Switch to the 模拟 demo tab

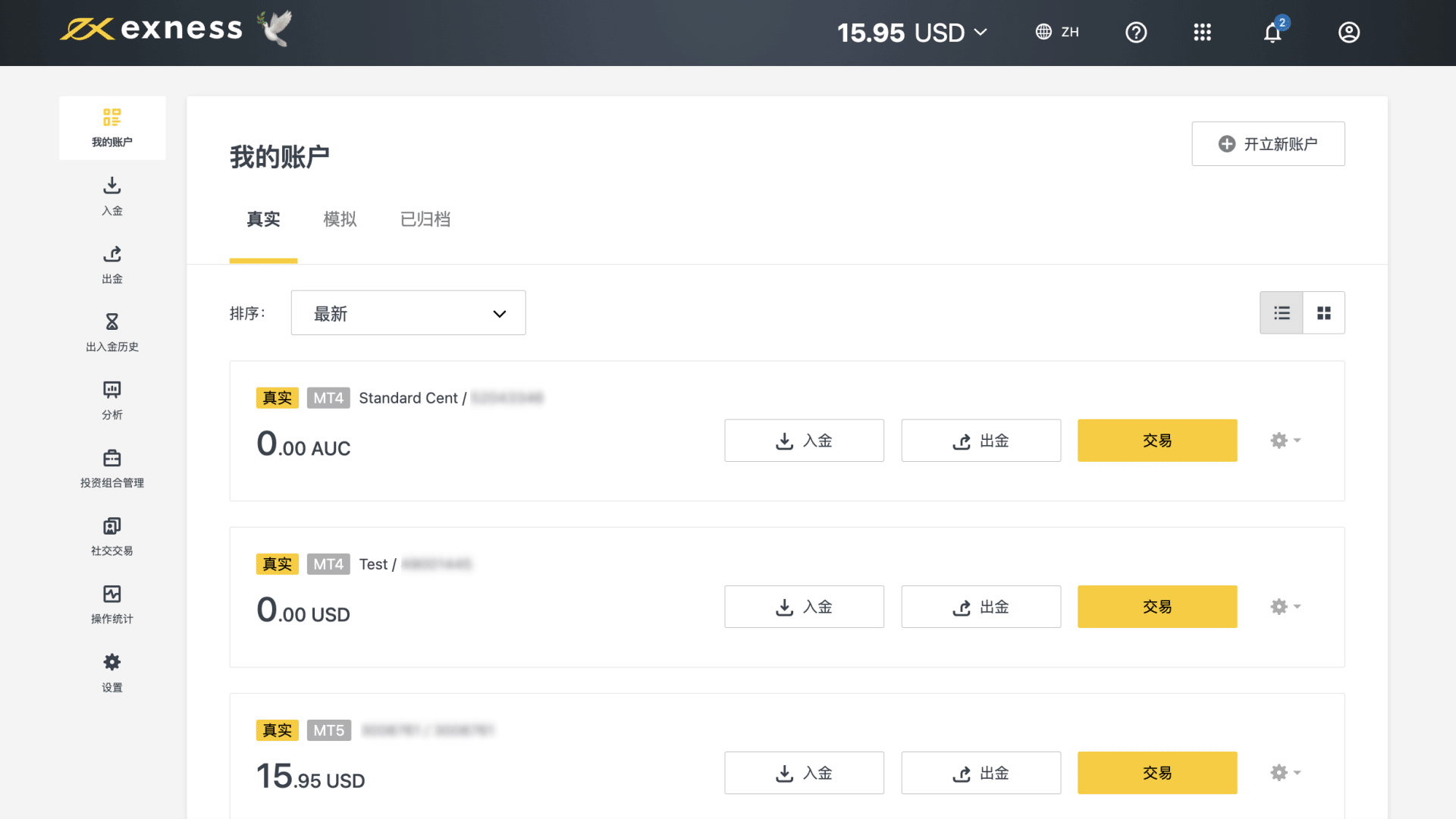coord(340,220)
